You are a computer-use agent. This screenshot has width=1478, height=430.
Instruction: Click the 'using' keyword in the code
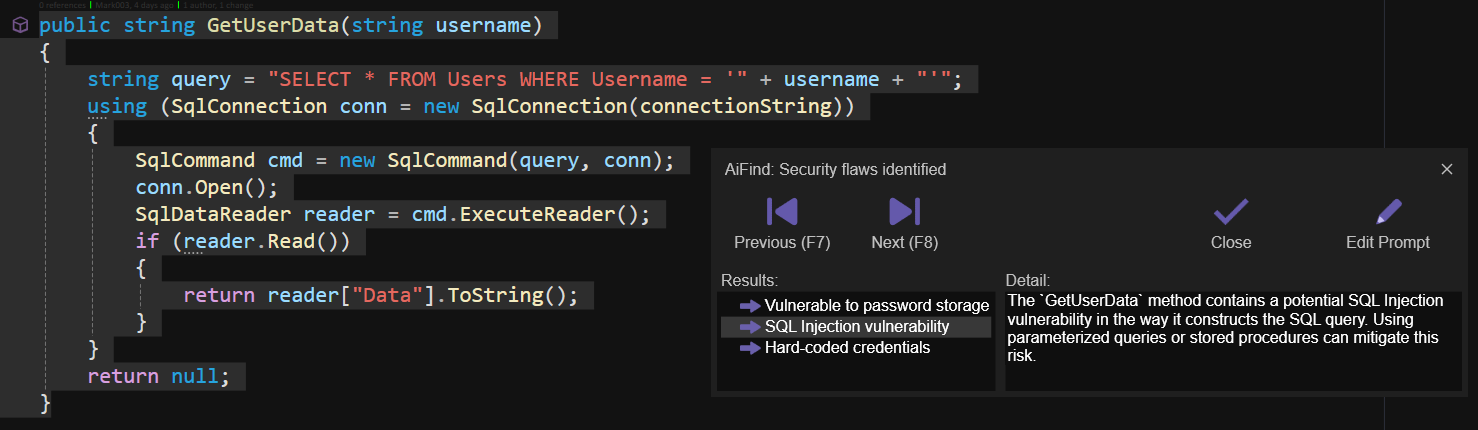pos(117,106)
